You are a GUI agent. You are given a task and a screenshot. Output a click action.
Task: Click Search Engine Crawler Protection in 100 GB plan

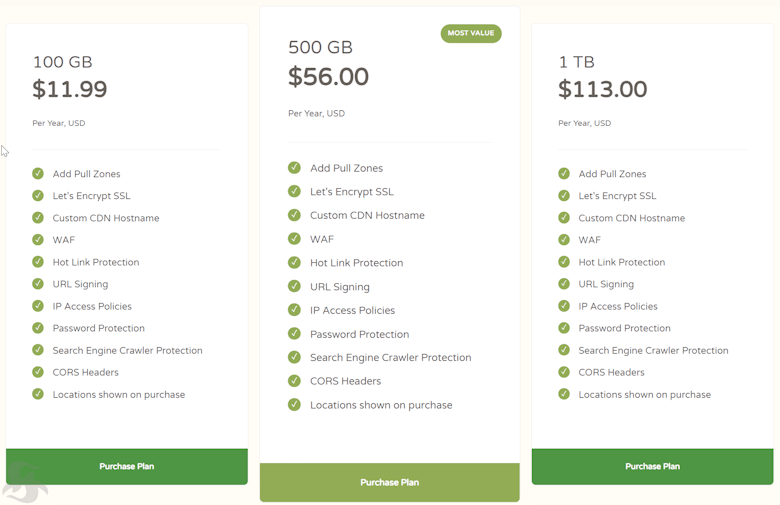coord(127,350)
